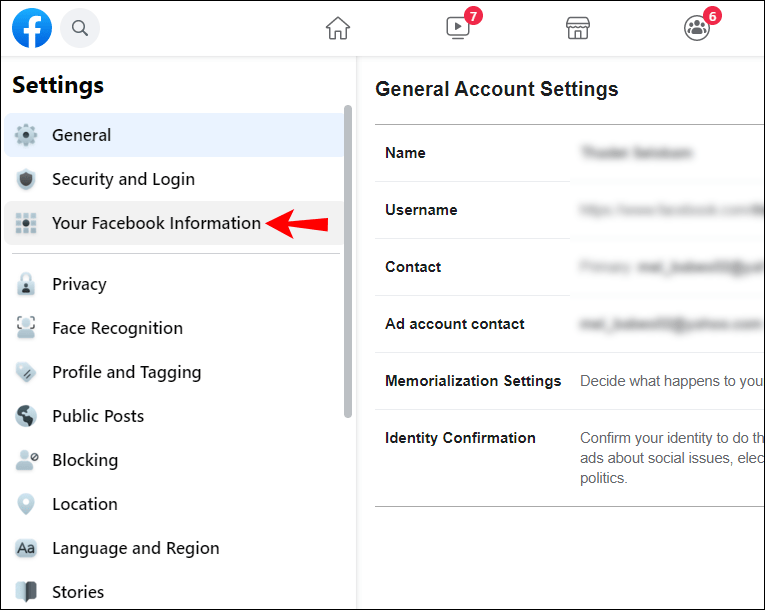765x610 pixels.
Task: Open the Watch video icon
Action: coord(458,28)
